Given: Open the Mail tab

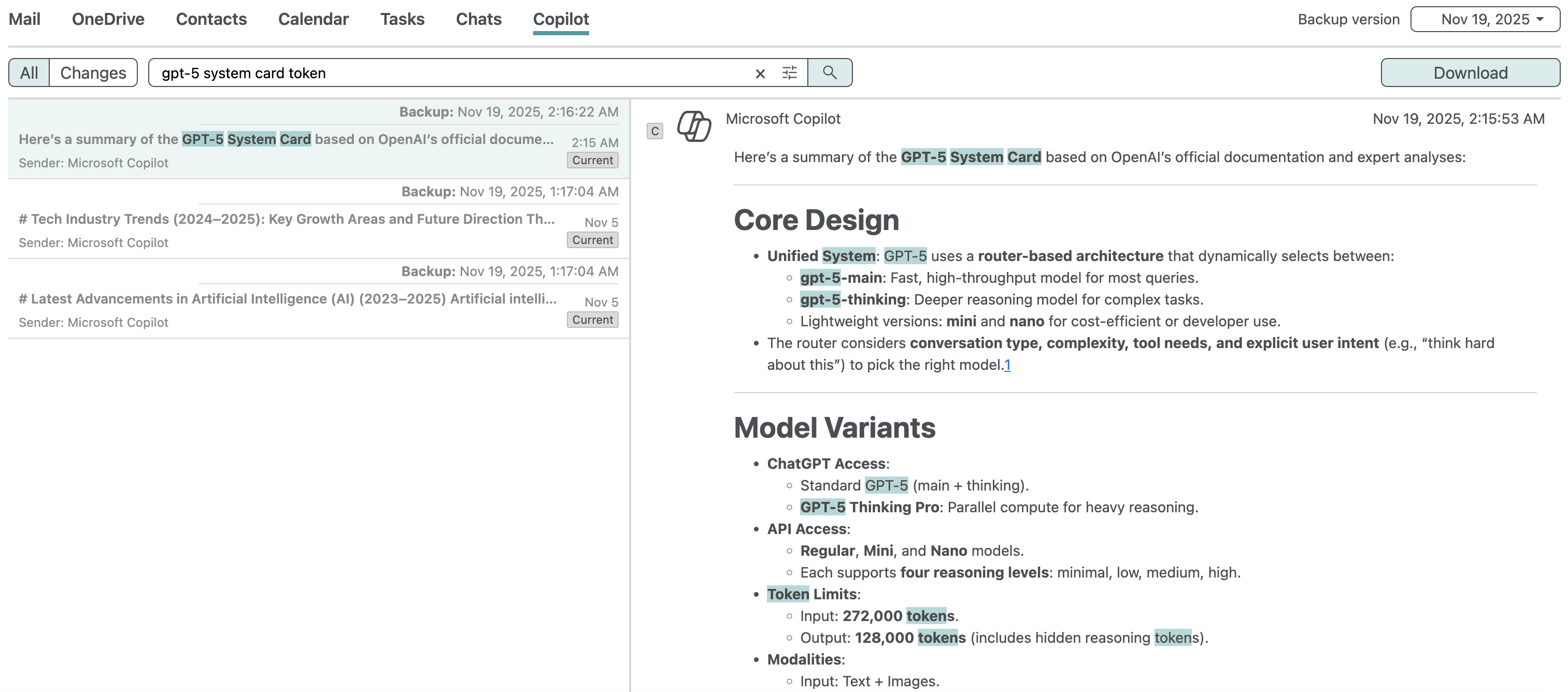Looking at the screenshot, I should tap(24, 20).
